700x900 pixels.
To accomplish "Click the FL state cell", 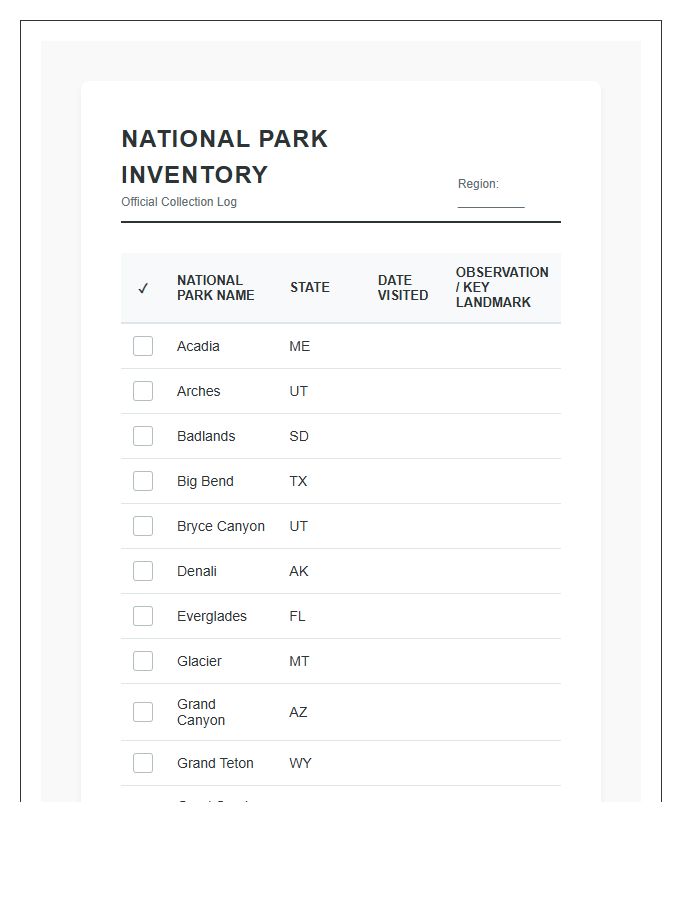I will [297, 616].
